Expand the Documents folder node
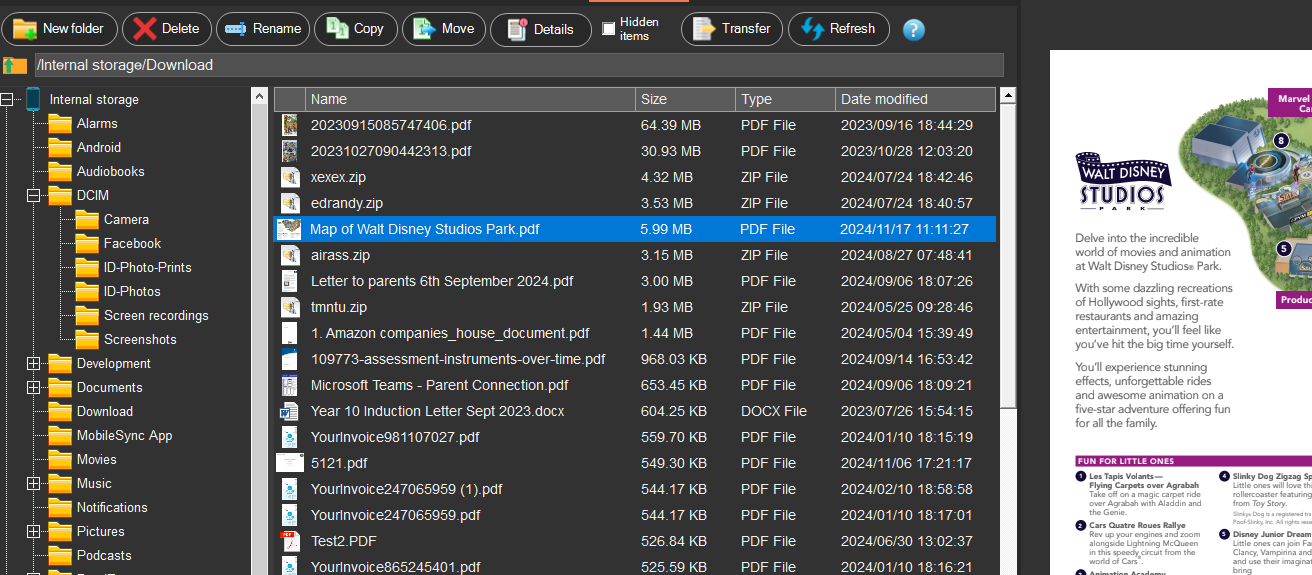The image size is (1312, 575). point(34,387)
